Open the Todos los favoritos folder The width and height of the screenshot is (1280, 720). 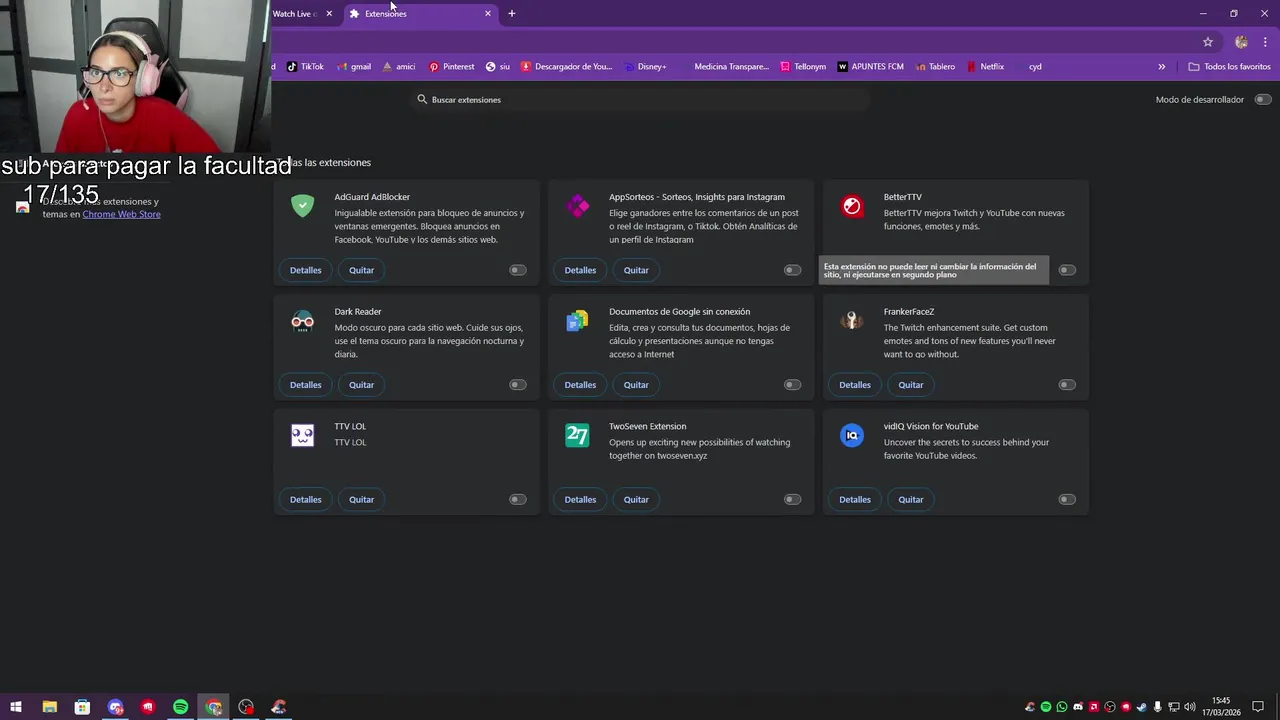[1229, 67]
